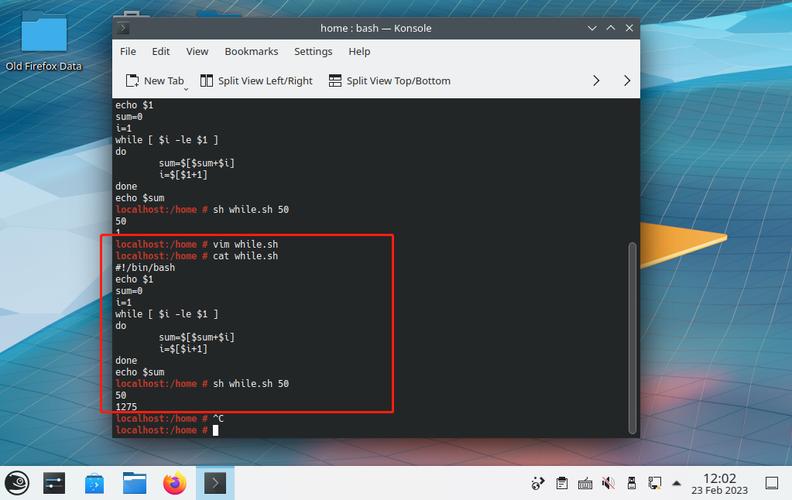This screenshot has height=500, width=792.
Task: Open the Help menu
Action: 359,52
